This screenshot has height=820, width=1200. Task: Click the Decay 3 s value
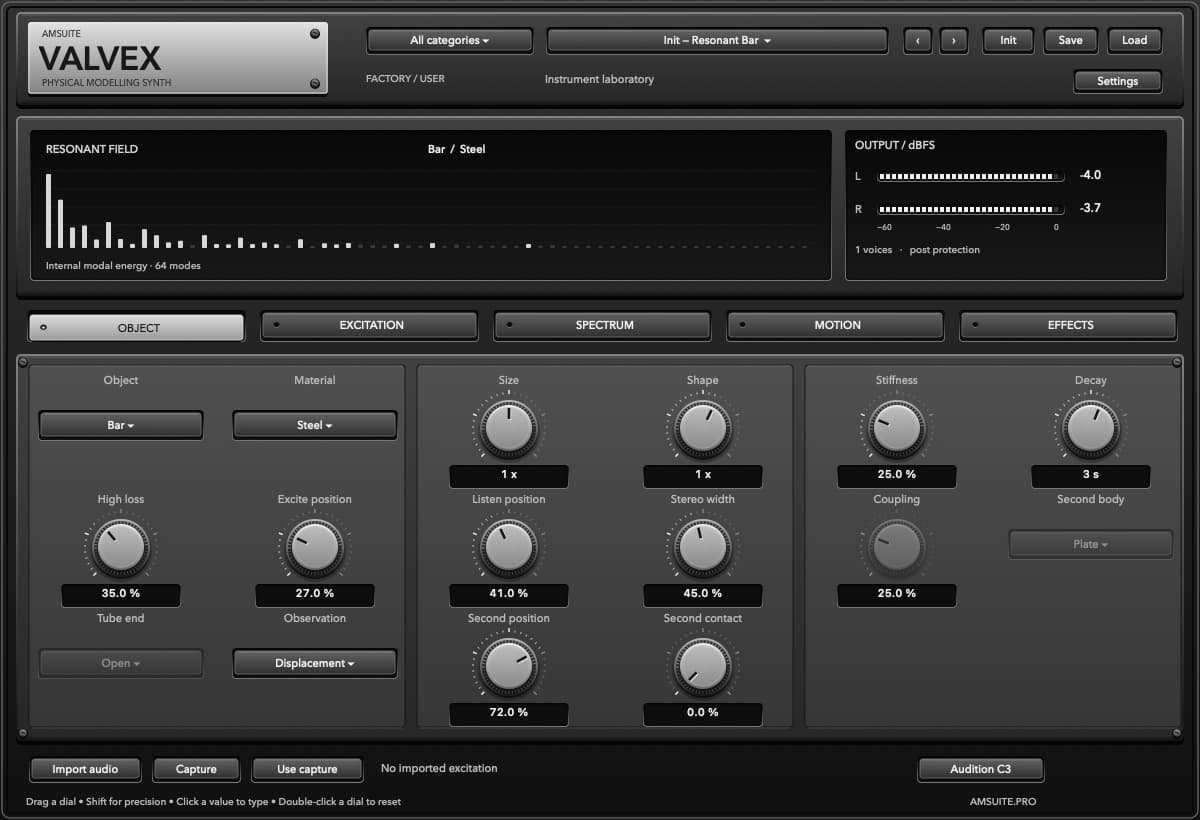click(1091, 475)
